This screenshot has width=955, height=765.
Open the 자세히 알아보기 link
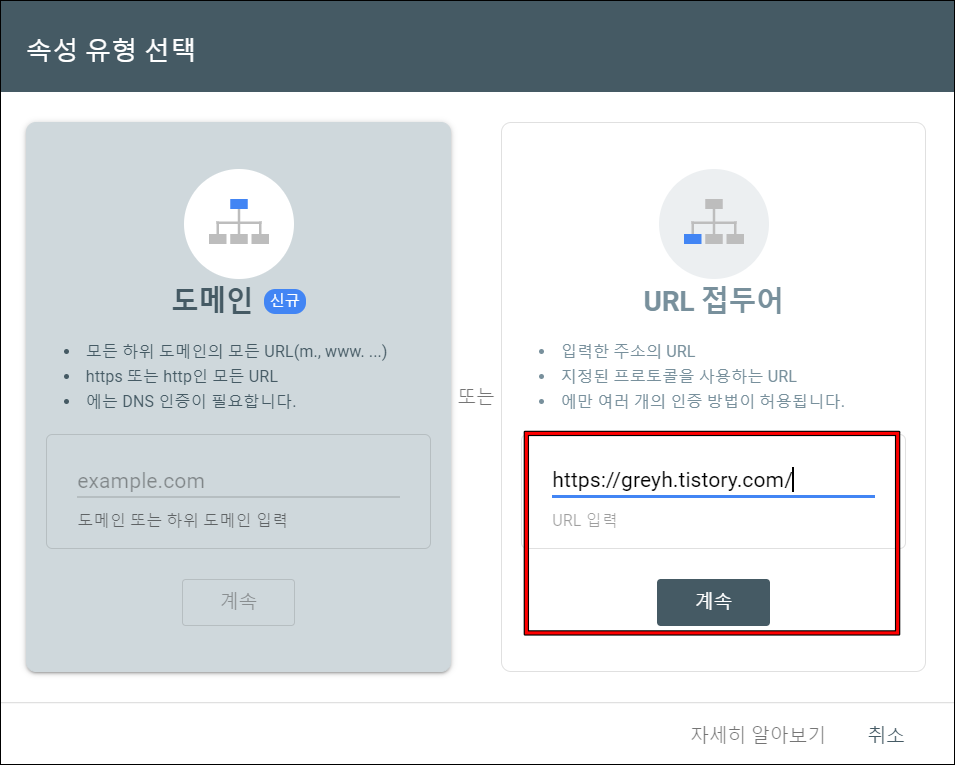758,734
